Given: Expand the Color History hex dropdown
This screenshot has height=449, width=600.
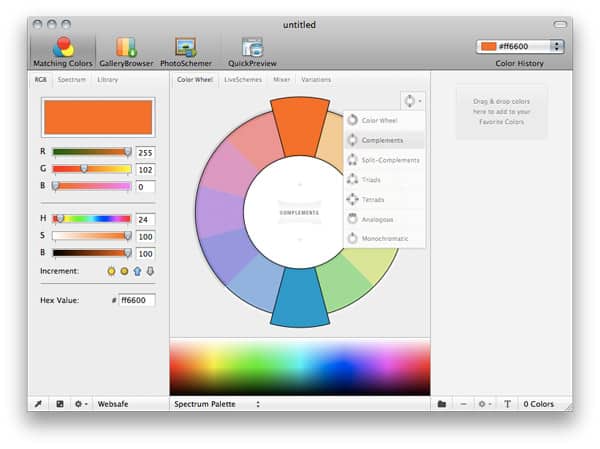Looking at the screenshot, I should point(556,46).
